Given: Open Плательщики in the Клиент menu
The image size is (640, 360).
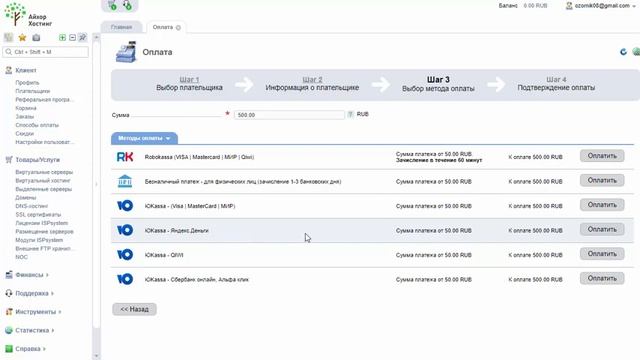Looking at the screenshot, I should pyautogui.click(x=33, y=91).
